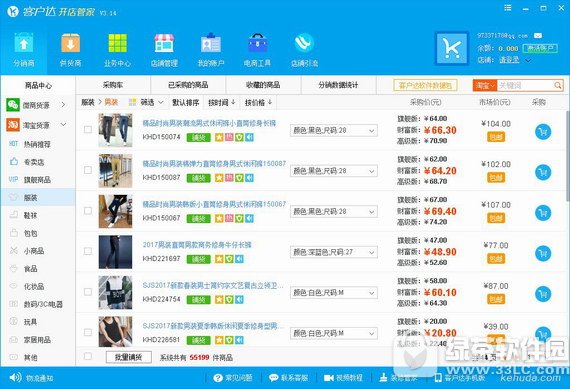Viewport: 570px width, 389px height.
Task: Tick the checkbox for KHD221697 item
Action: click(x=88, y=251)
